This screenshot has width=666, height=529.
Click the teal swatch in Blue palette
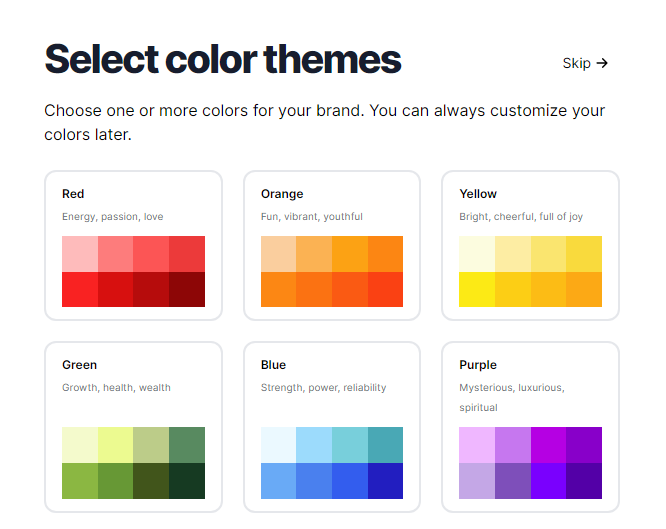coord(385,445)
